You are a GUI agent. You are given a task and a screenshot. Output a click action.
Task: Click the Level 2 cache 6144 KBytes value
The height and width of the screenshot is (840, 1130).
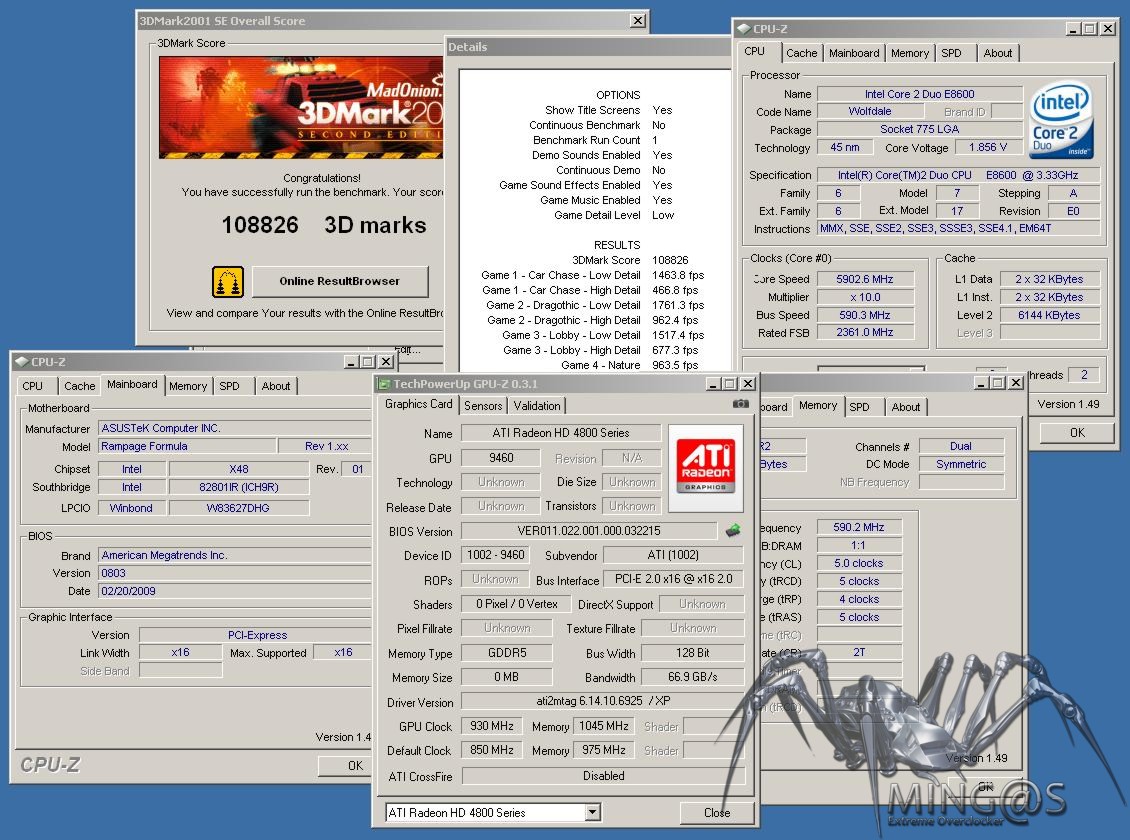click(x=1049, y=315)
